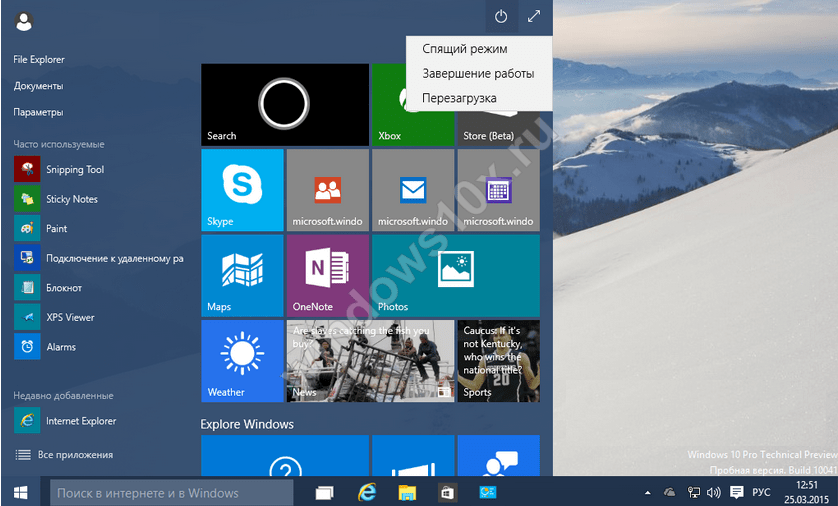Open the Skype tile
838x506 pixels.
pos(242,190)
